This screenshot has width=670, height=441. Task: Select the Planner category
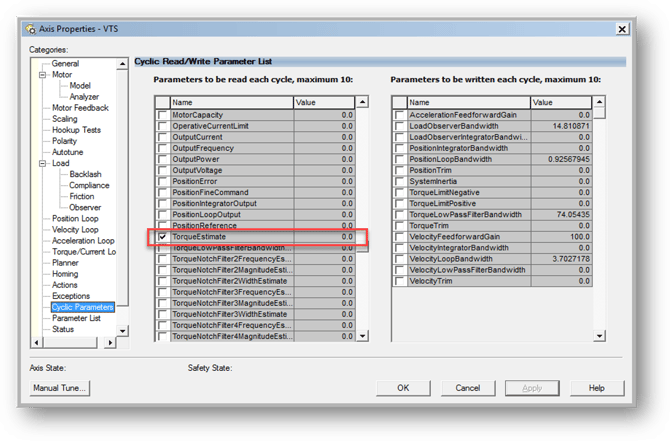(65, 263)
